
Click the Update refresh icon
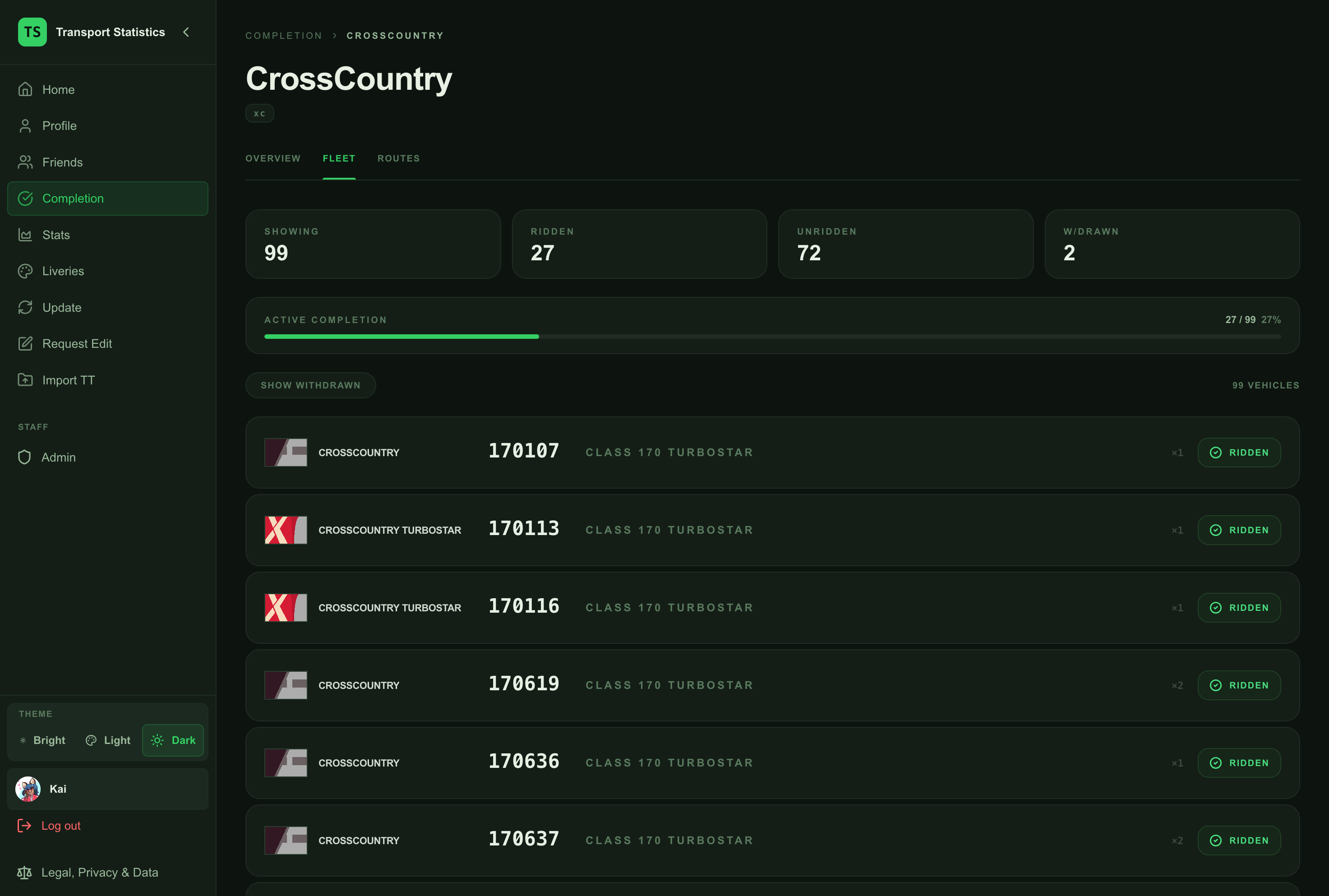coord(25,307)
